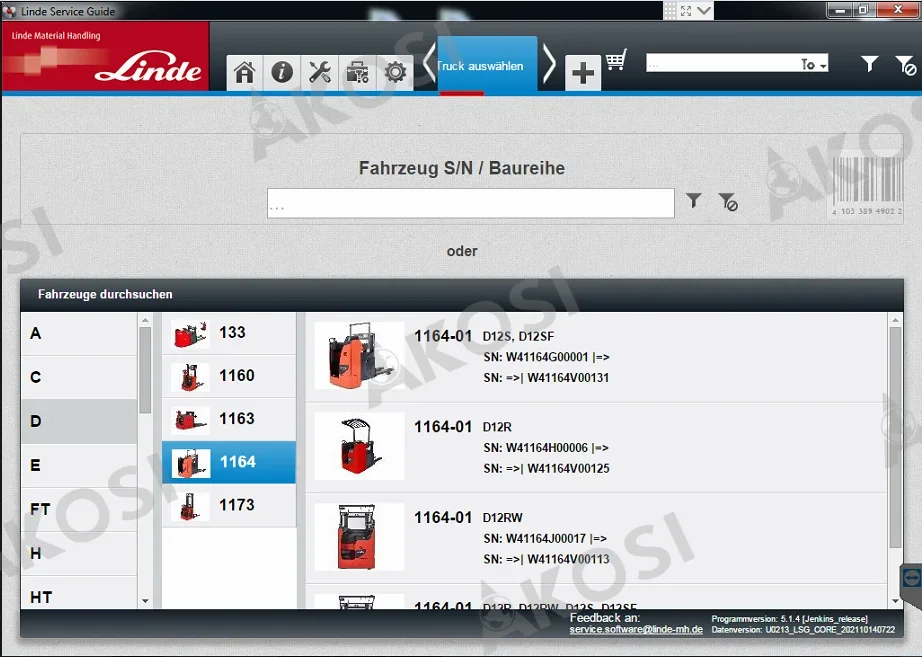Click the fullscreen icon in the title bar
This screenshot has width=922, height=657.
[686, 11]
